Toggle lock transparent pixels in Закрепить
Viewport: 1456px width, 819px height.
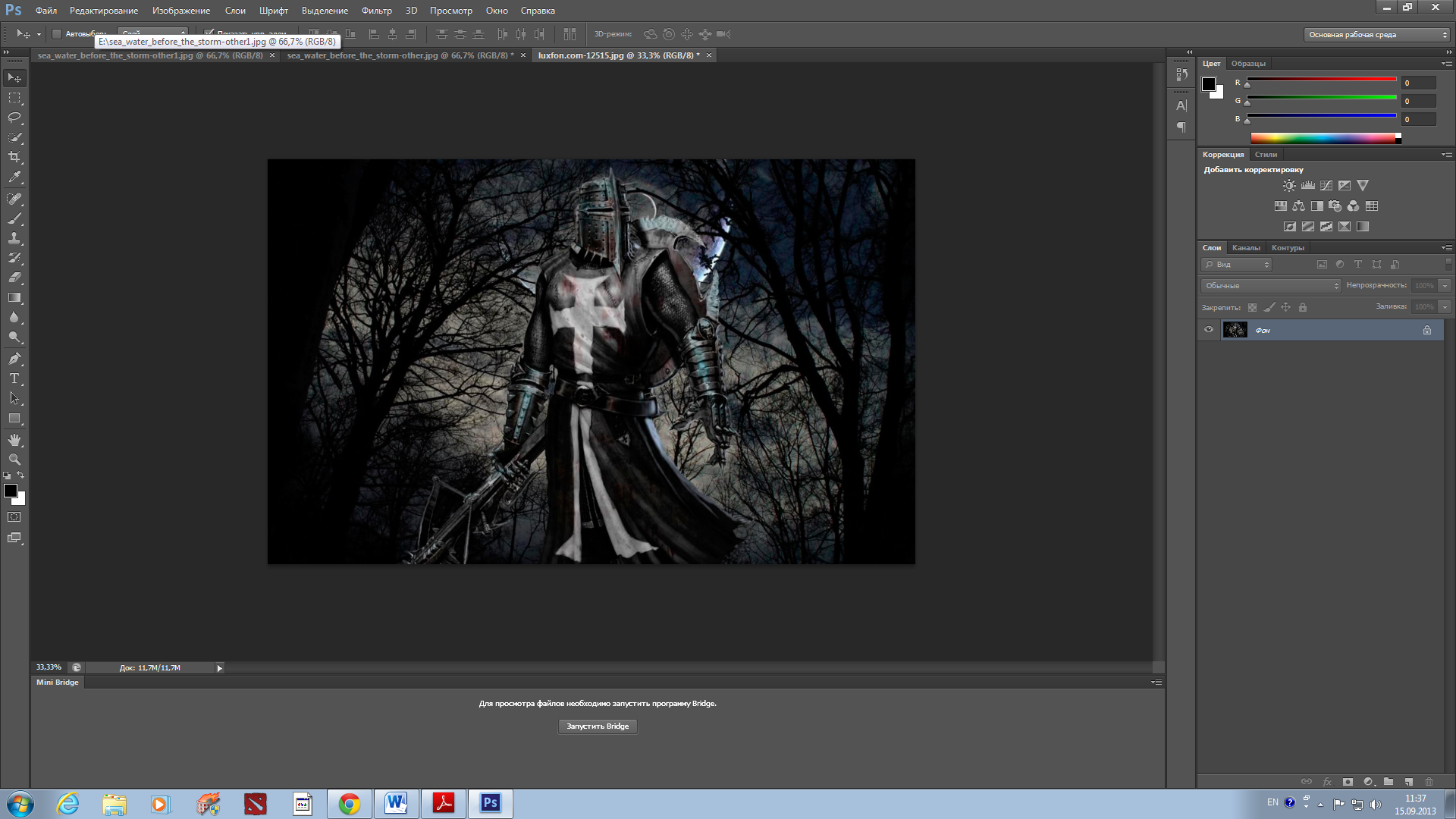1252,307
